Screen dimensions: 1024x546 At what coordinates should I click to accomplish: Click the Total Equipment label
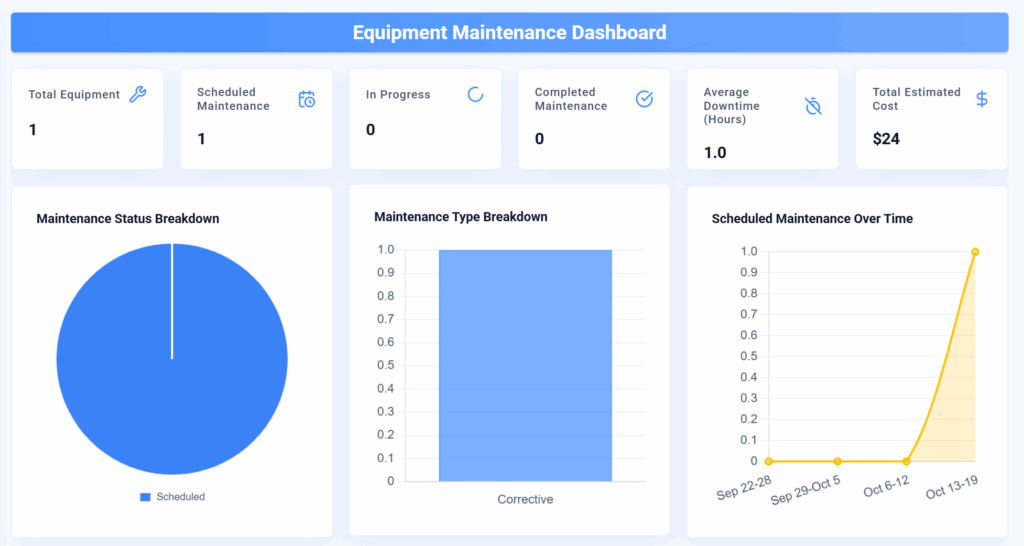coord(74,95)
